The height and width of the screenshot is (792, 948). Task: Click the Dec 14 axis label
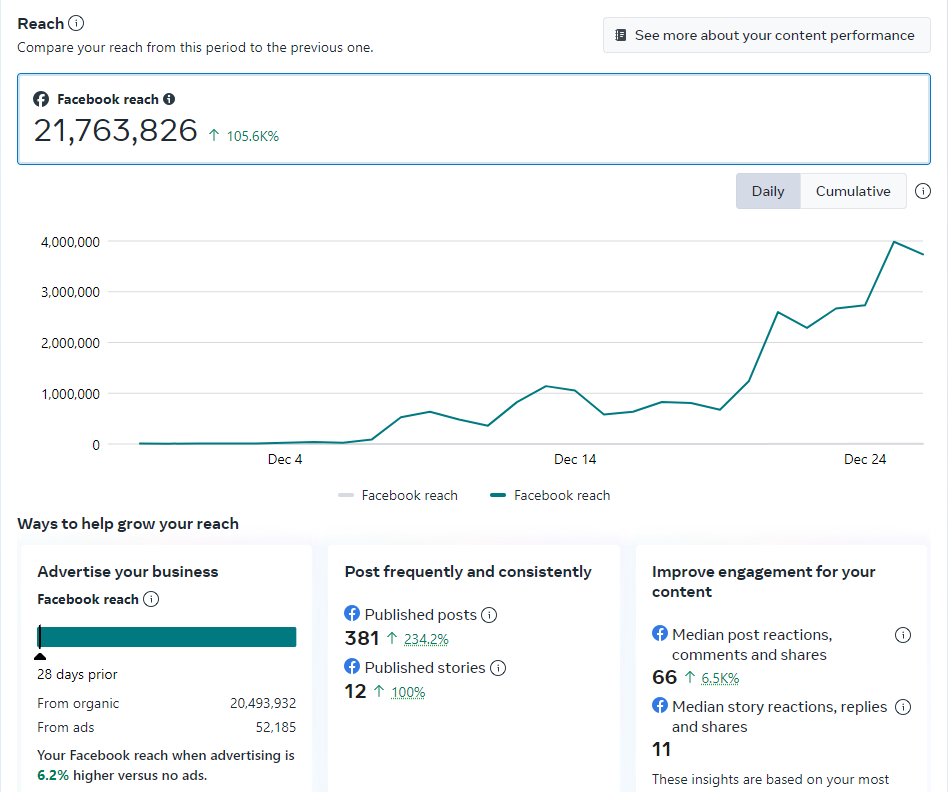point(575,459)
